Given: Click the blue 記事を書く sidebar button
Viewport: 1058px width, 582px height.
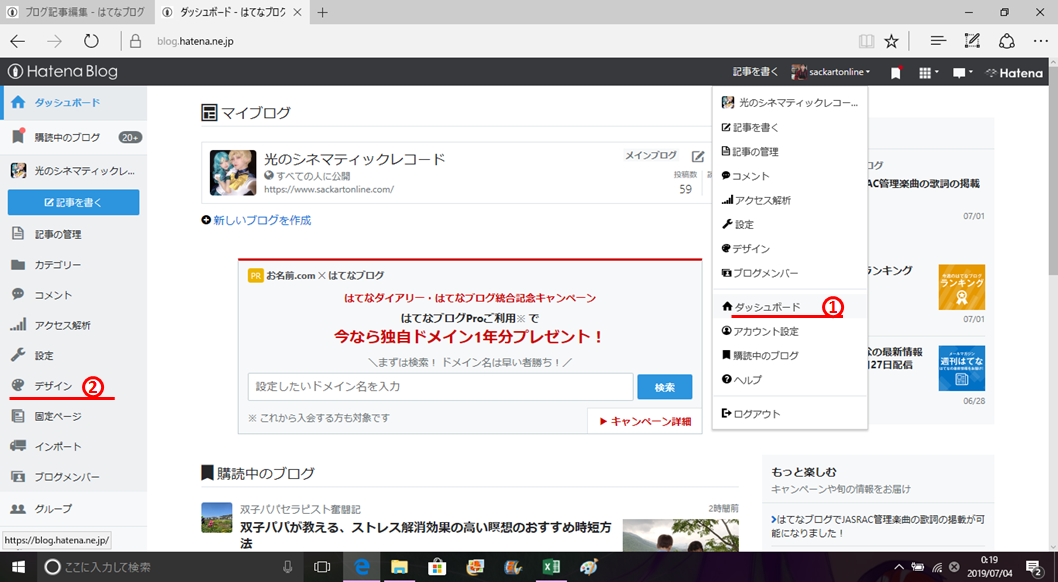Looking at the screenshot, I should click(74, 202).
